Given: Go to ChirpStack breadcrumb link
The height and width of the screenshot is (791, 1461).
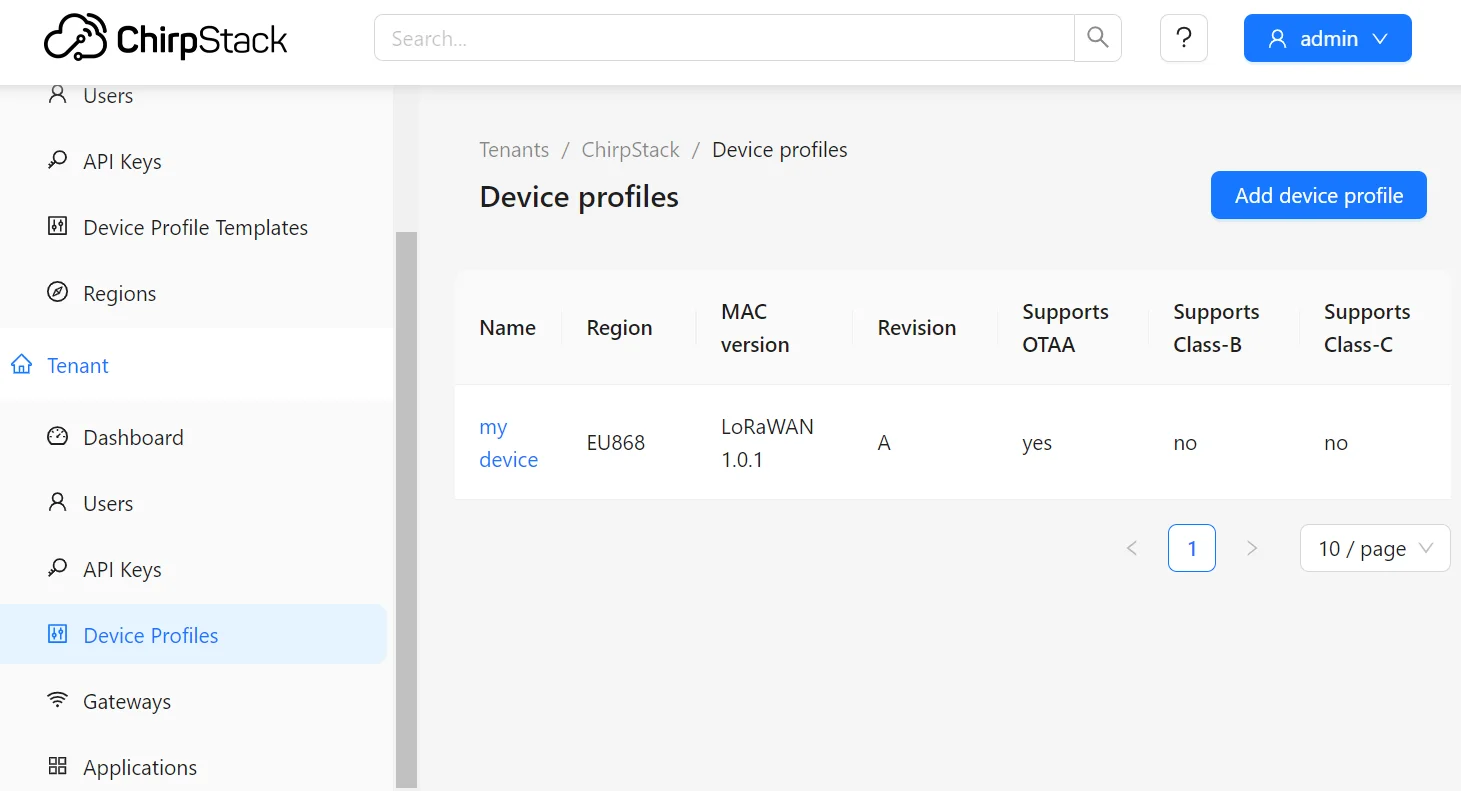Looking at the screenshot, I should (x=630, y=150).
